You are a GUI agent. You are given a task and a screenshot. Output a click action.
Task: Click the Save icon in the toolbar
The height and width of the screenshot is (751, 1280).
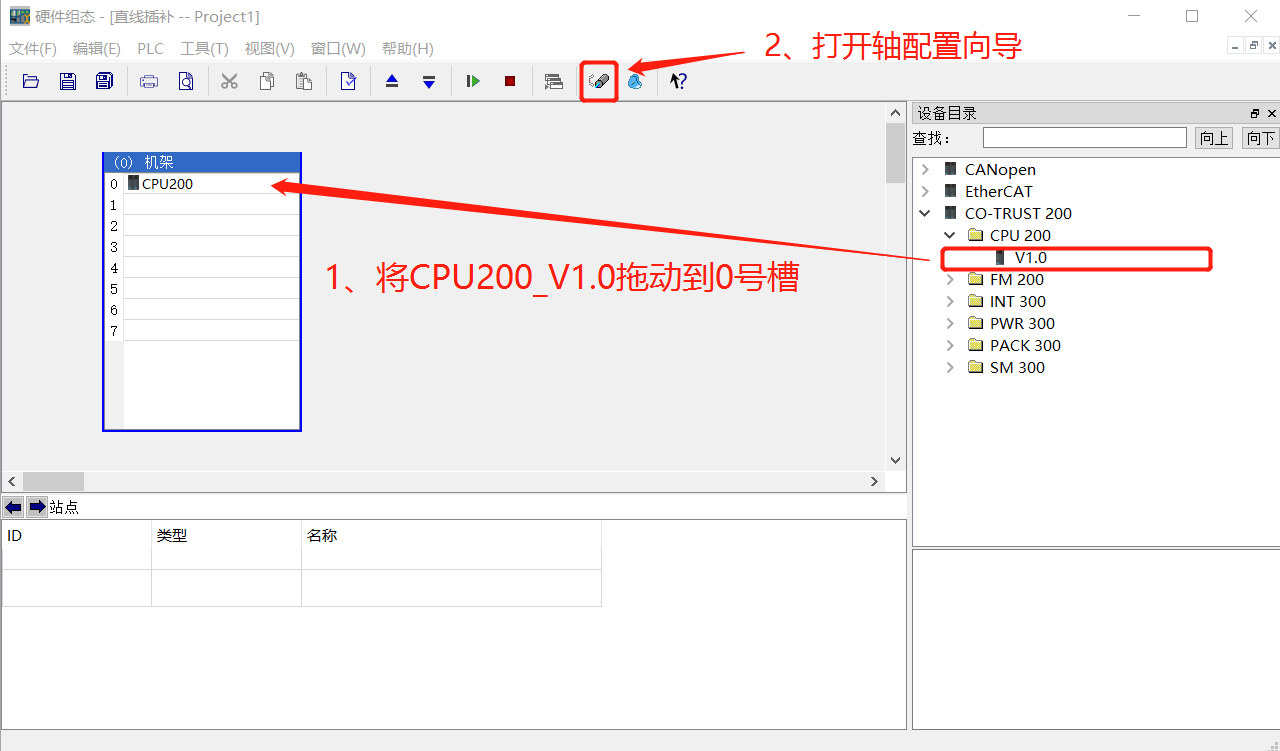point(68,82)
